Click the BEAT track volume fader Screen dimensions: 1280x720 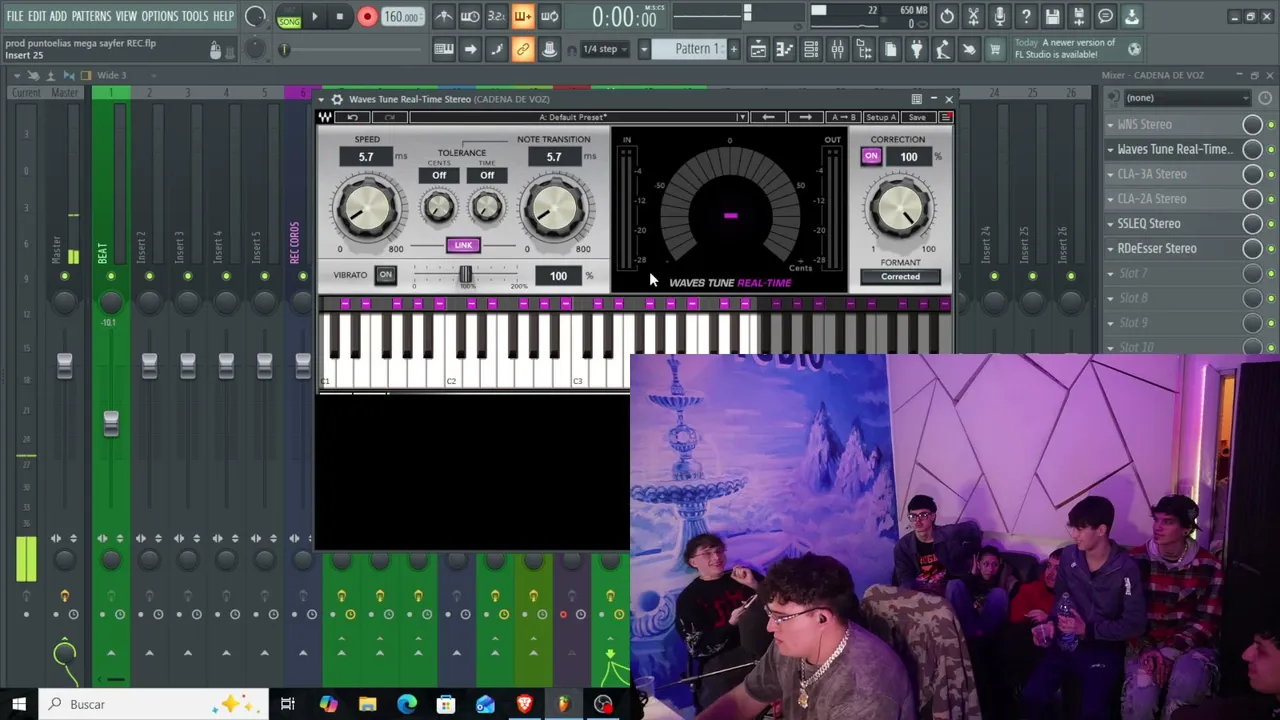click(111, 424)
